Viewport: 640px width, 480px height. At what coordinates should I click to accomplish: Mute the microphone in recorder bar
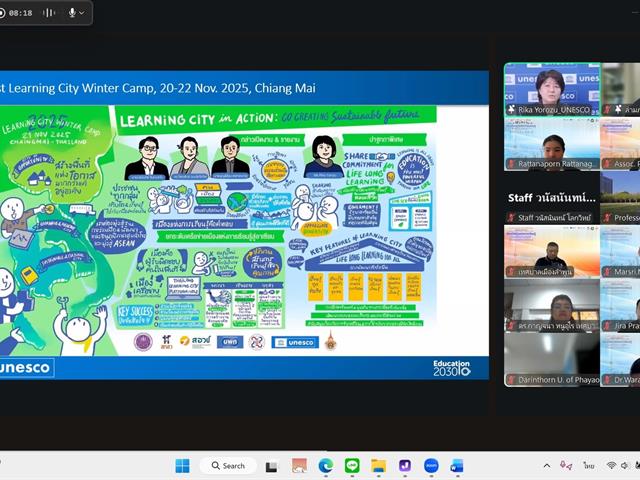point(72,13)
